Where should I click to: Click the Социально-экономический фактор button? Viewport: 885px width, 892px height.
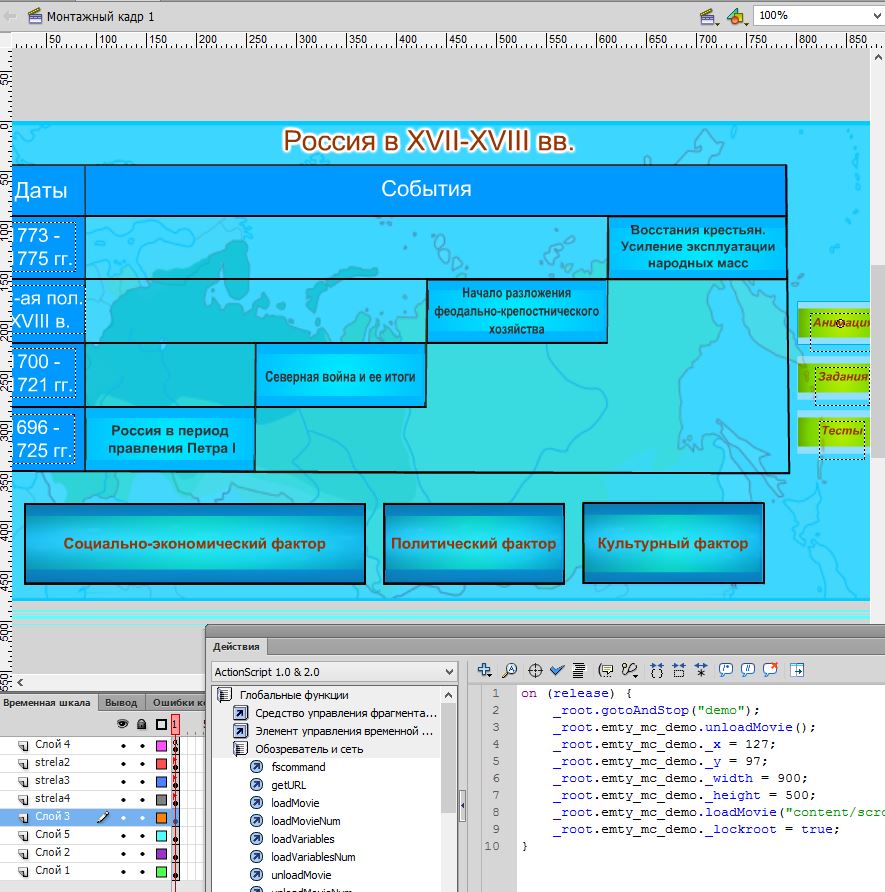[195, 543]
